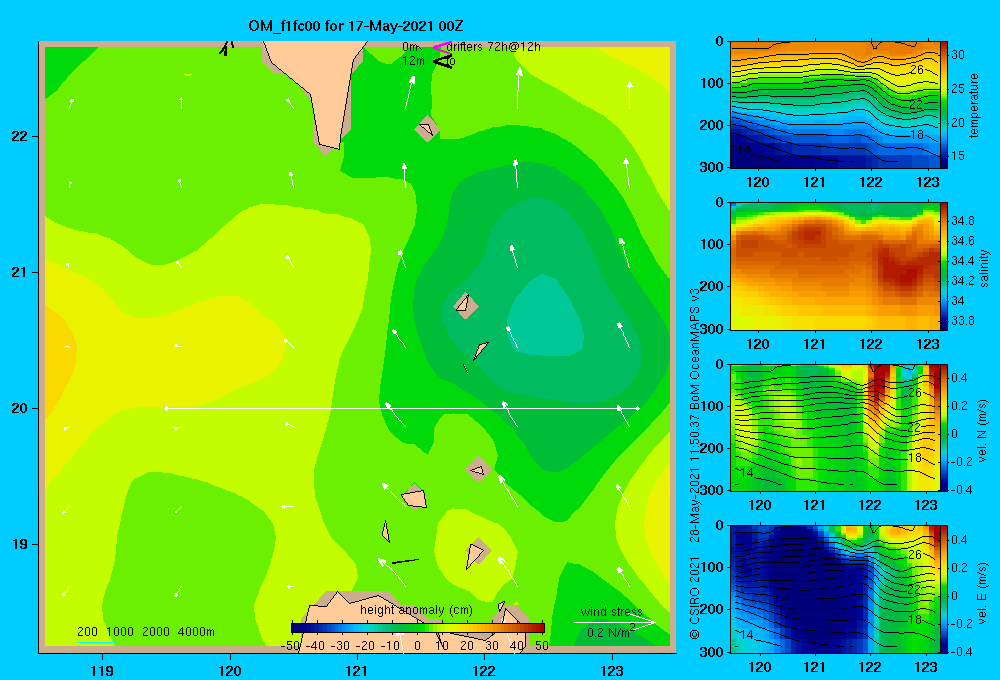Click the 'vel. E (m/s)' axis label

point(983,592)
